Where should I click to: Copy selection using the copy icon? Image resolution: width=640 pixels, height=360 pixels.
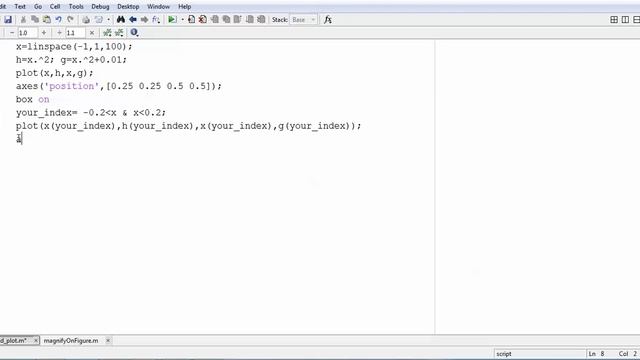(35, 20)
